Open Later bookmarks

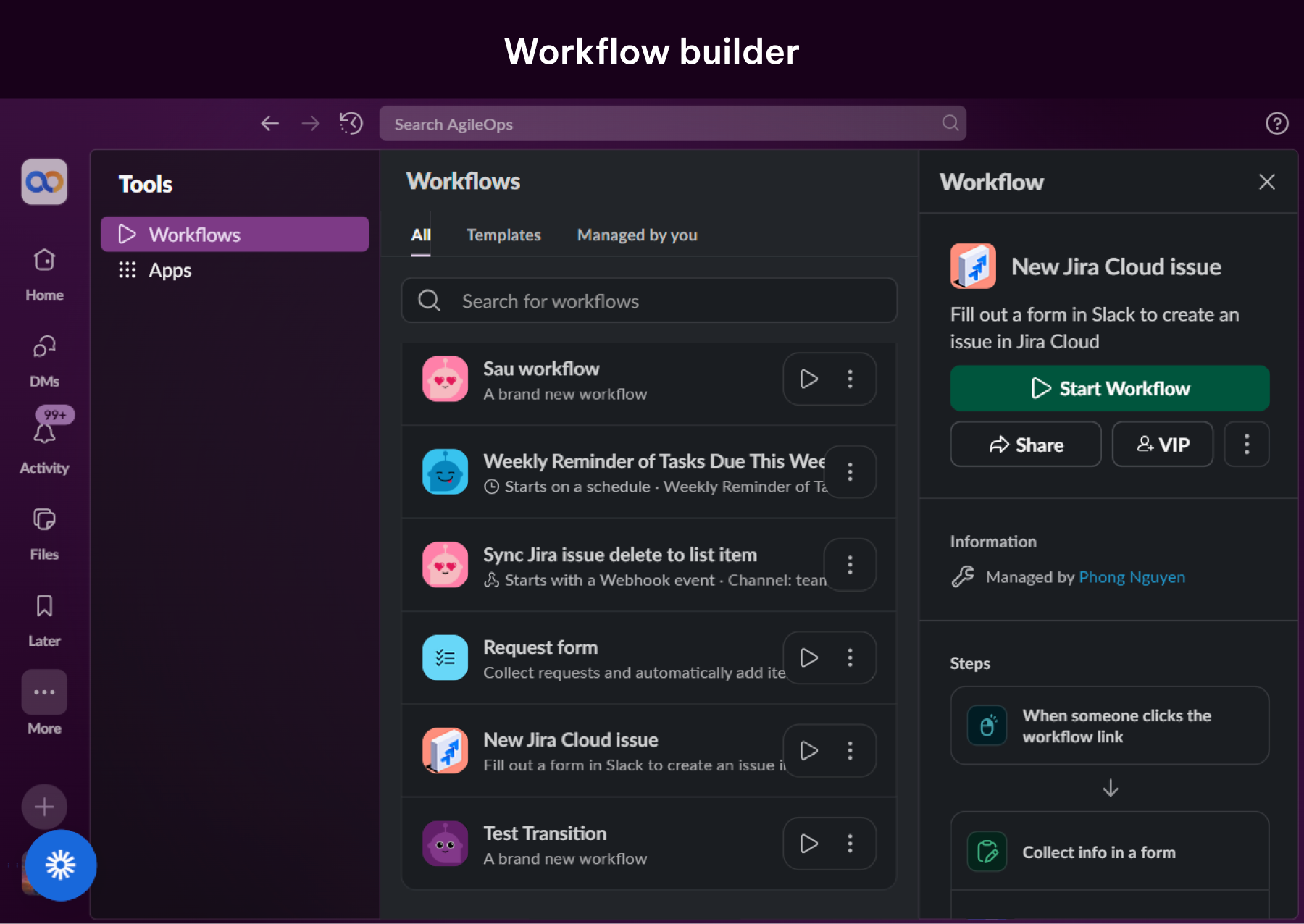pos(44,621)
